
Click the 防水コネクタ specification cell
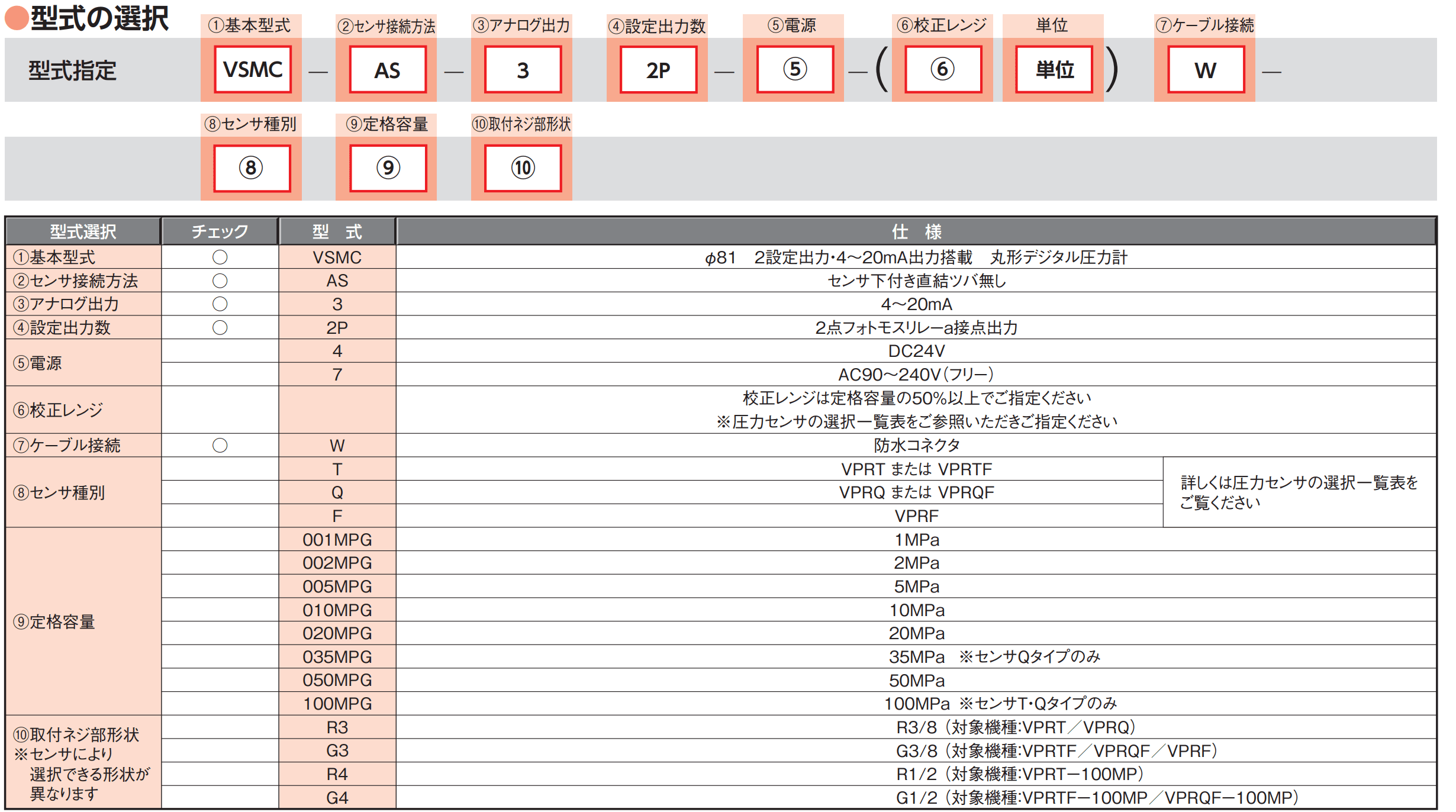[916, 445]
